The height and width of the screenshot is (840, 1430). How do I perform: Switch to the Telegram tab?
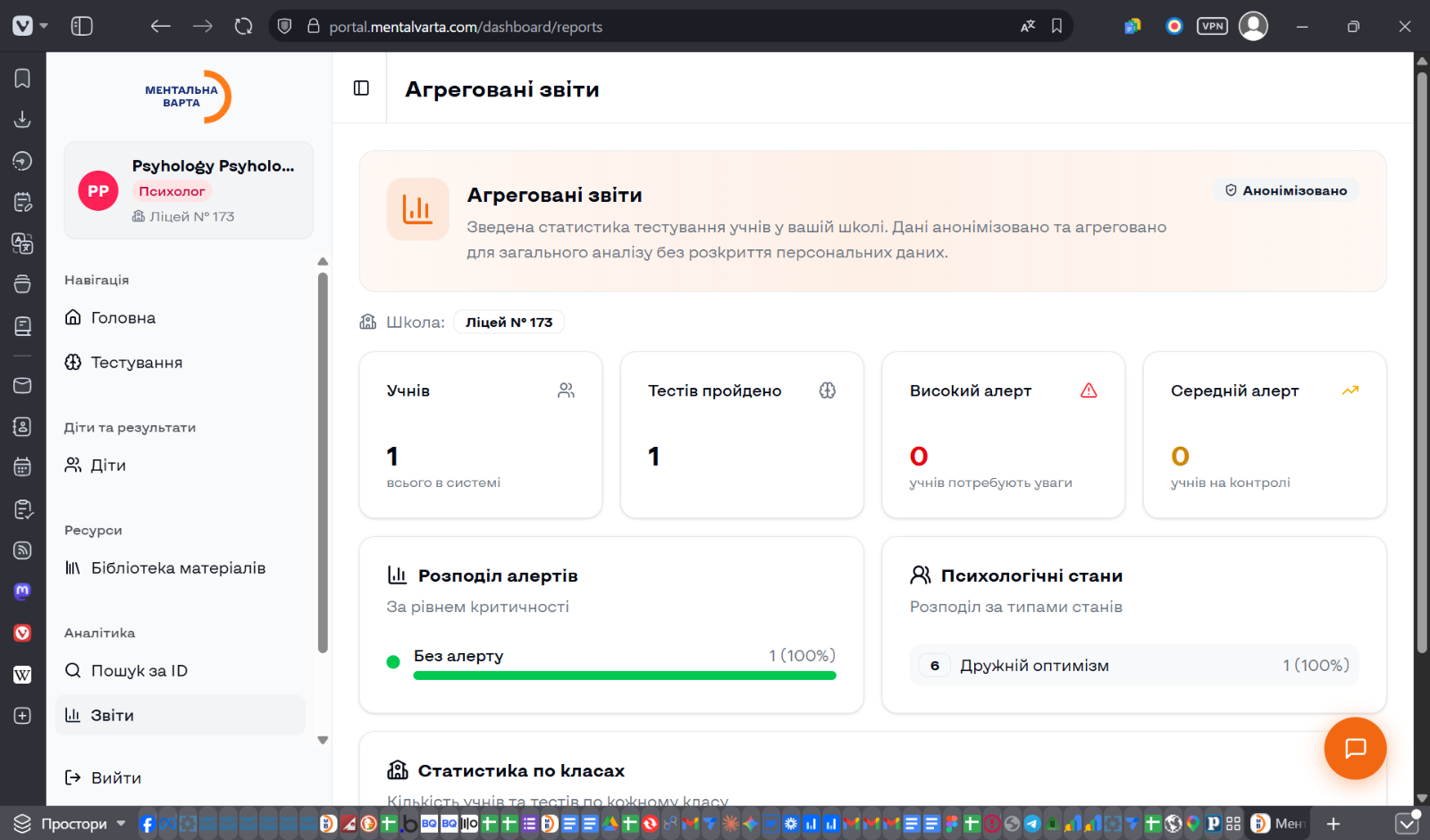pos(1032,824)
